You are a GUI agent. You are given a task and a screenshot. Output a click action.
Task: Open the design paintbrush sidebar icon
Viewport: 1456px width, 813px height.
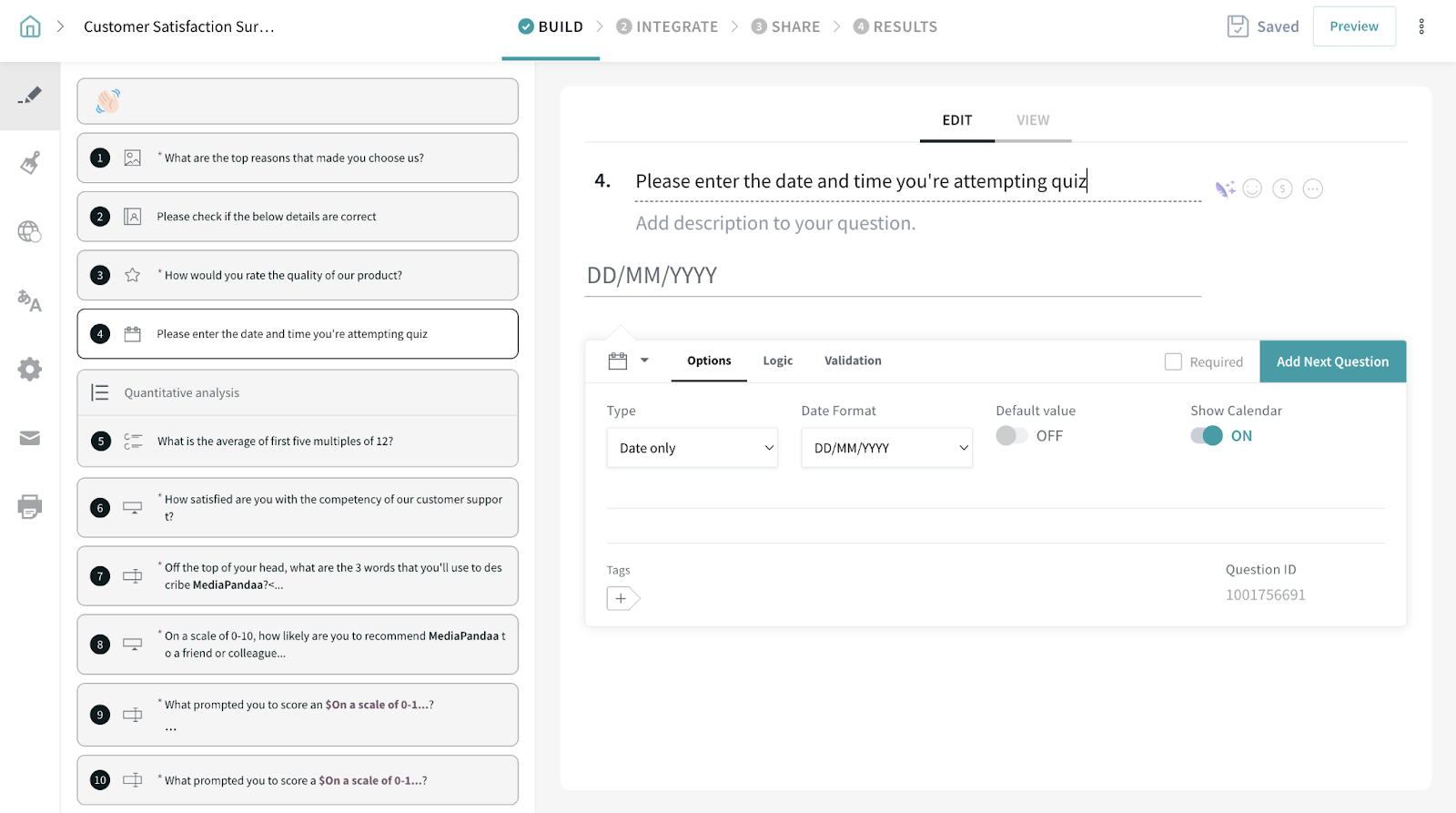(30, 164)
